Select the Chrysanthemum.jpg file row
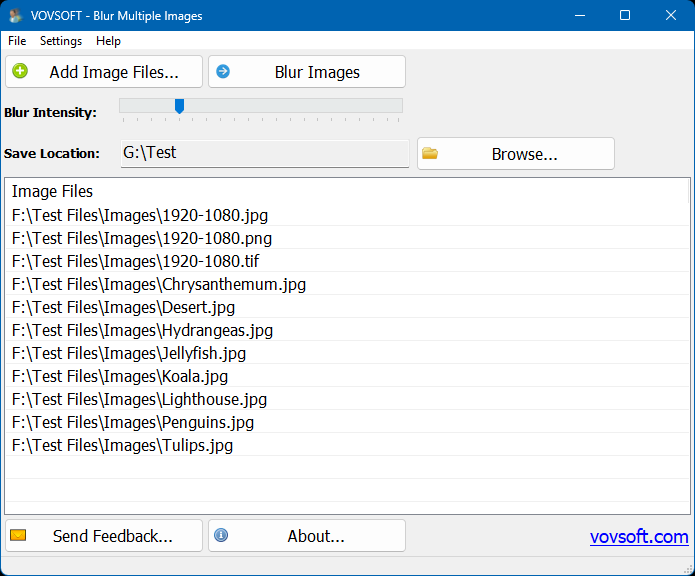 click(348, 284)
